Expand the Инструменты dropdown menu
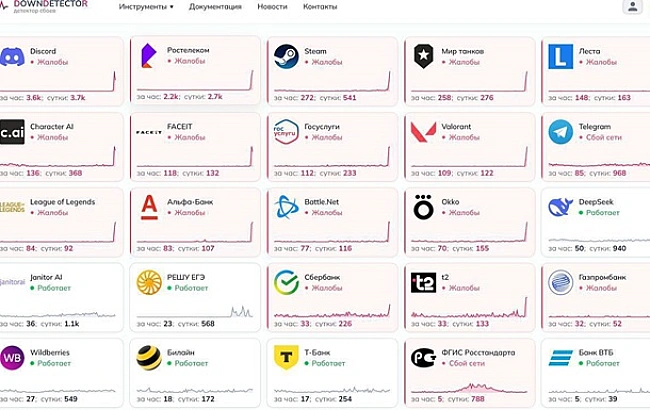 point(145,7)
